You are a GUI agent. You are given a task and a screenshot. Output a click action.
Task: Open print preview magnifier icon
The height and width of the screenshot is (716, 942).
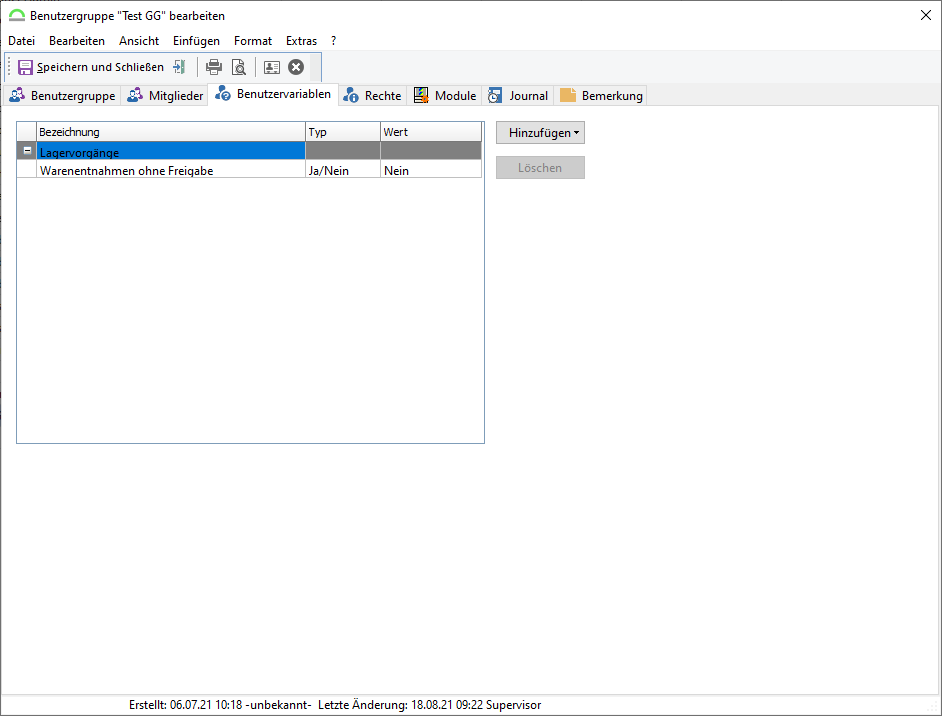coord(239,67)
